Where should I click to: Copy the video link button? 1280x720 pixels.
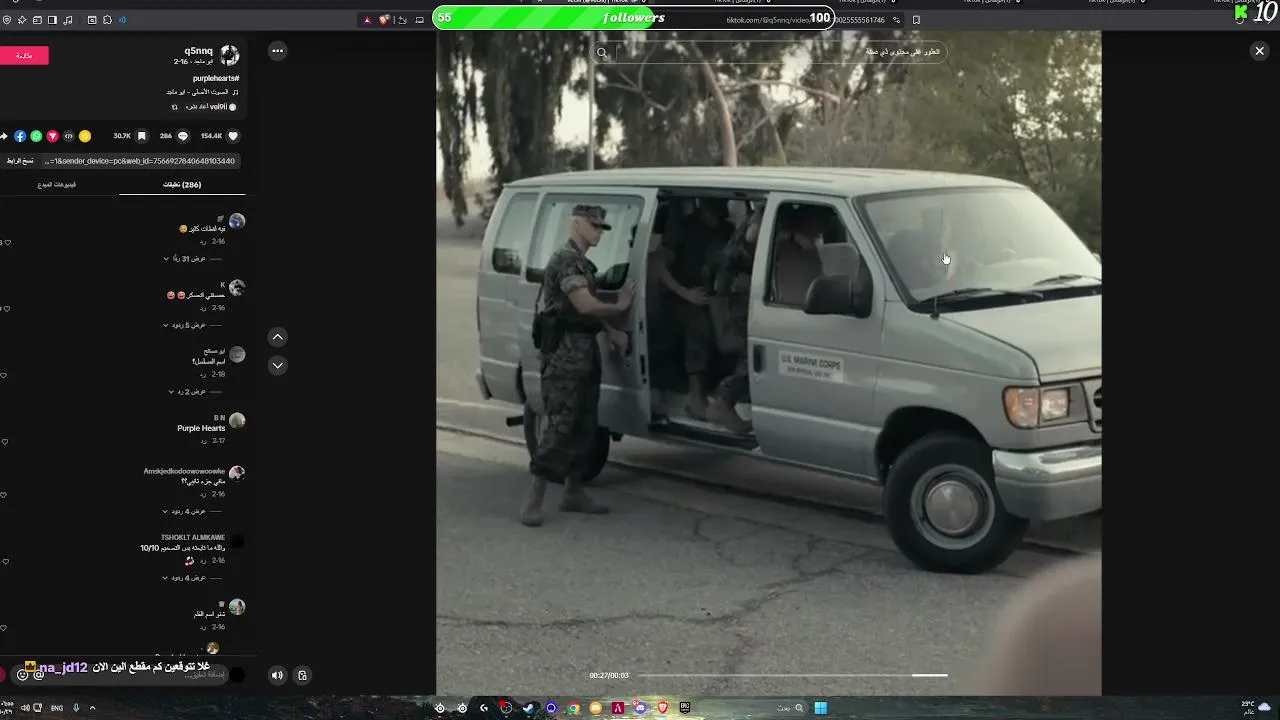[x=20, y=161]
